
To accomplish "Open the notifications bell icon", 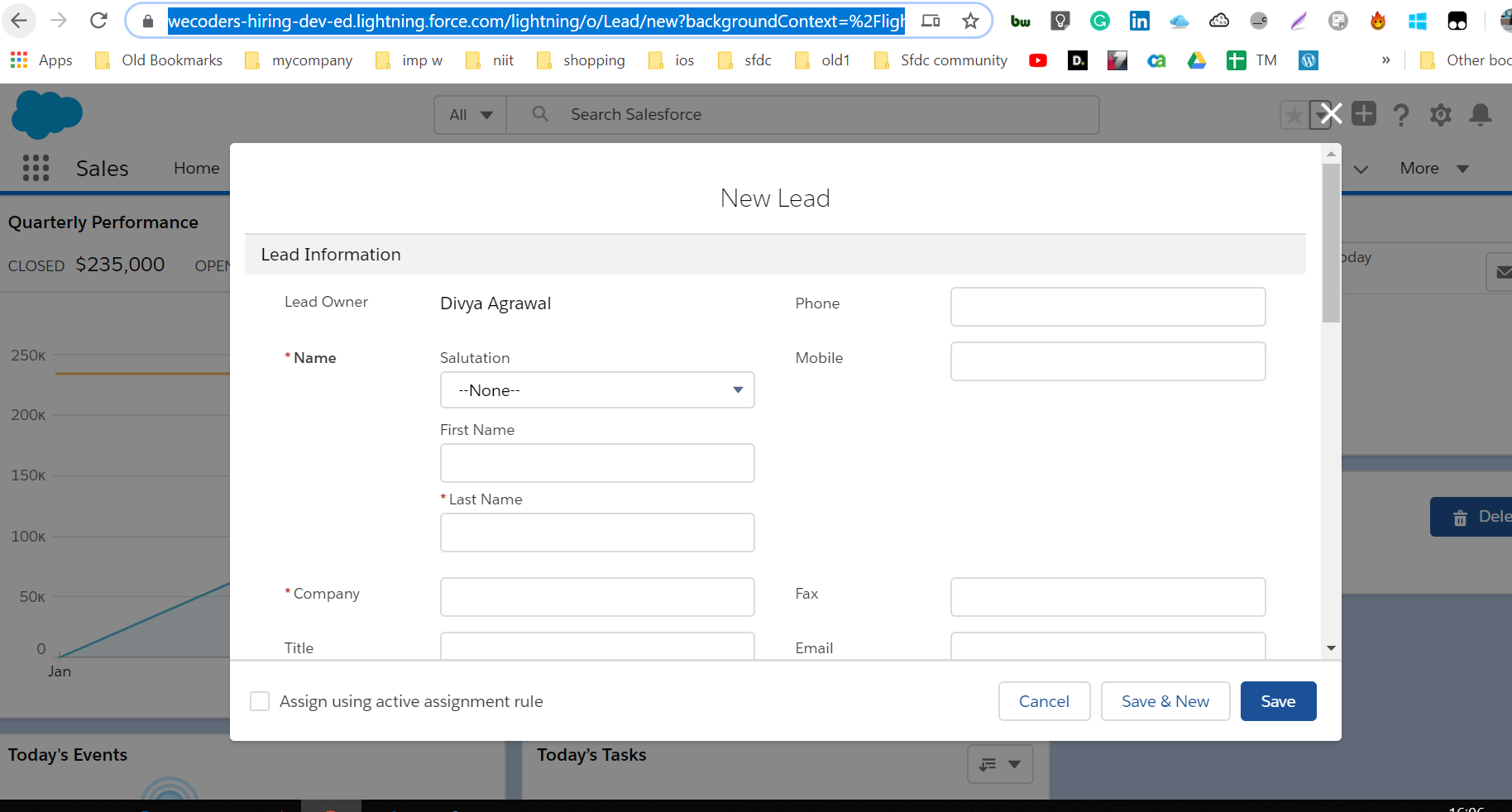I will 1480,115.
